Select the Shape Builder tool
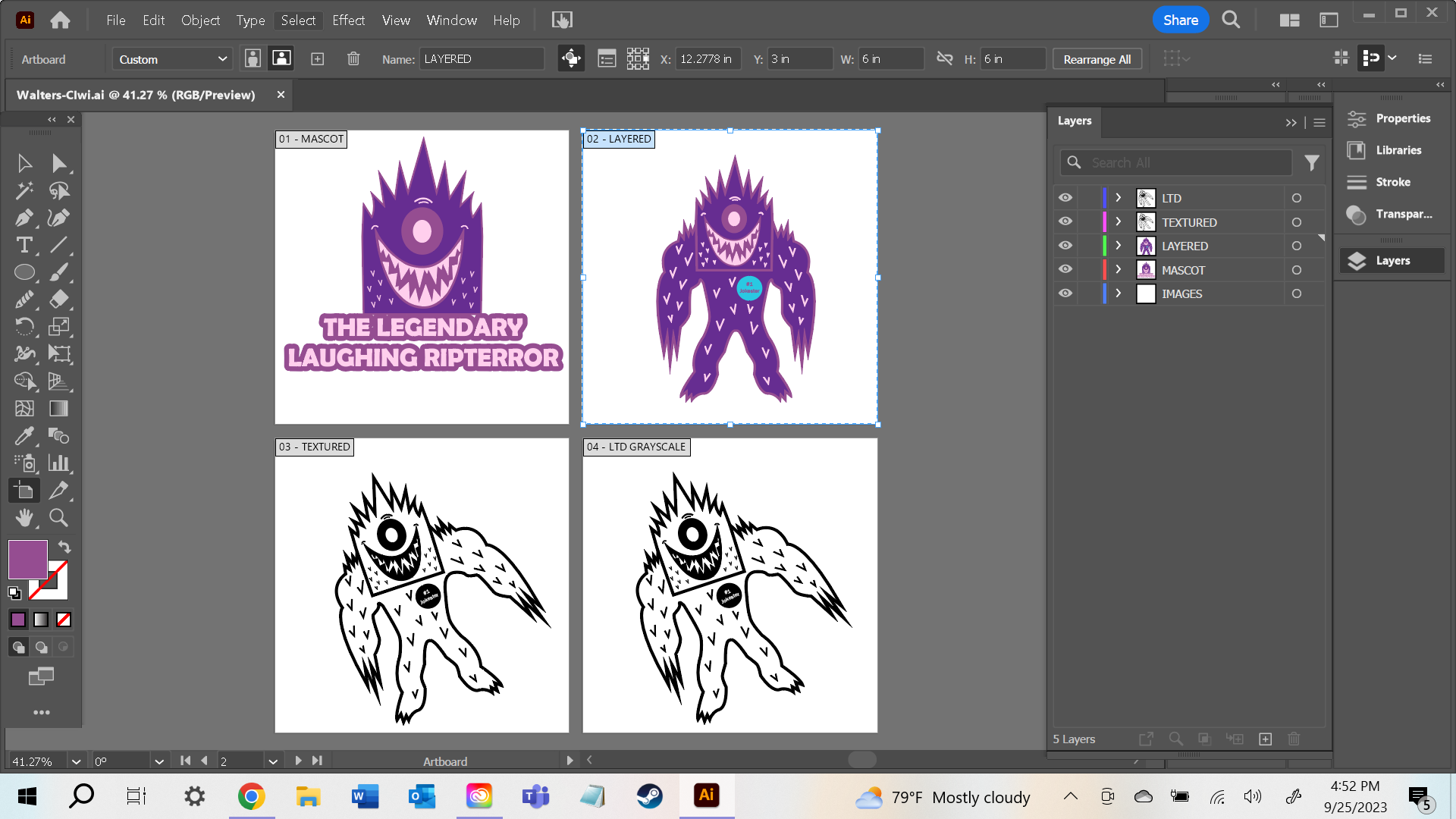This screenshot has width=1456, height=819. (24, 381)
